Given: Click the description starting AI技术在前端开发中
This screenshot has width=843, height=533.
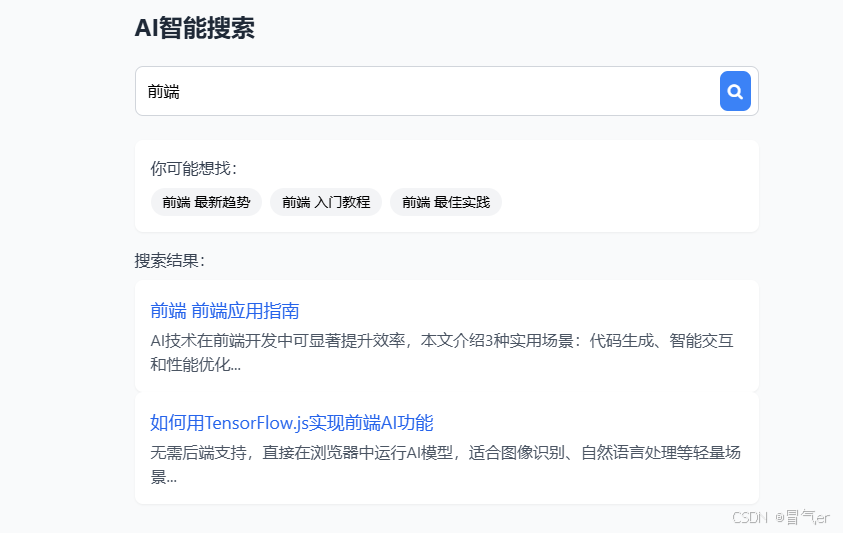Looking at the screenshot, I should coord(442,353).
